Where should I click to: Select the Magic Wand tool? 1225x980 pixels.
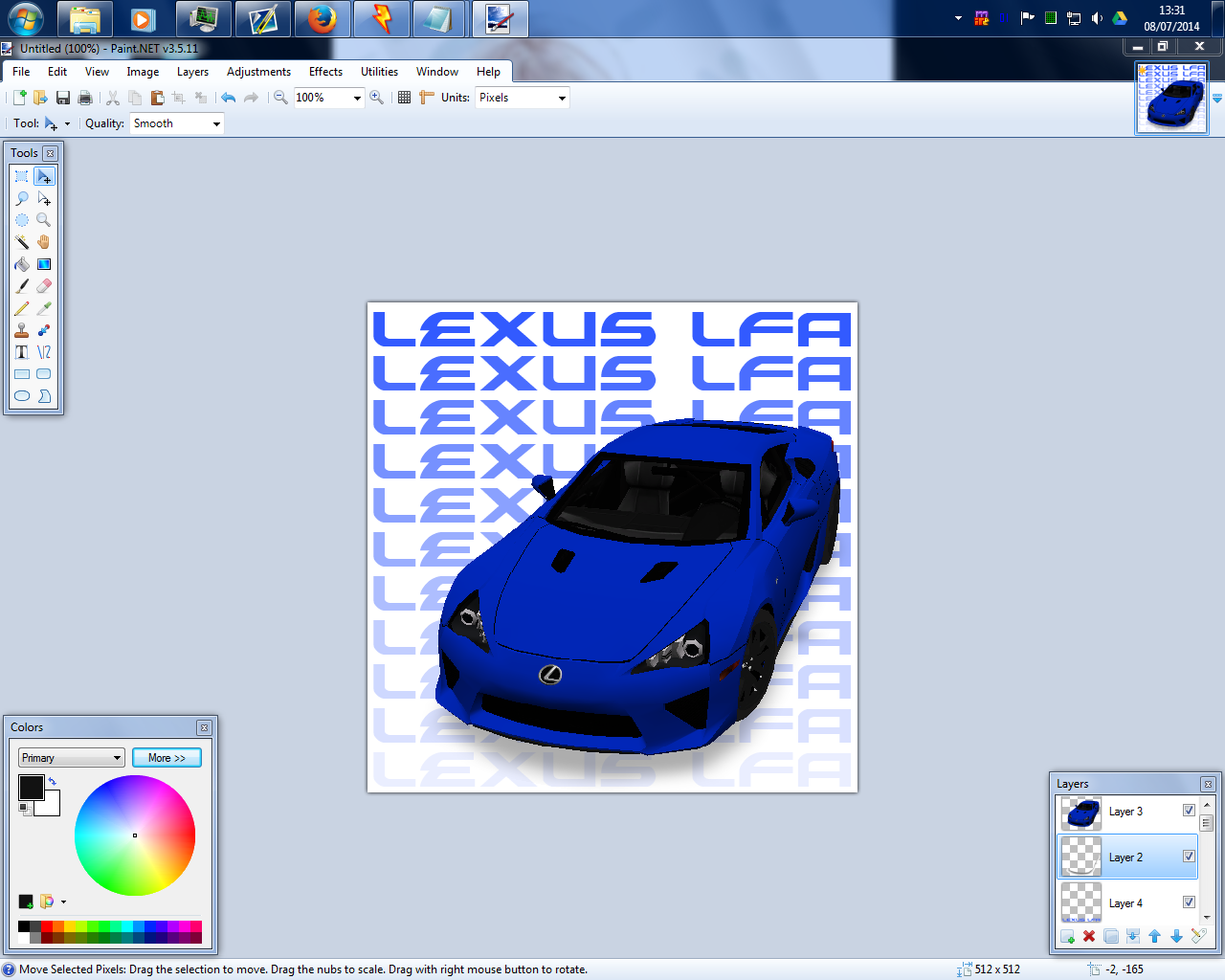[x=22, y=242]
